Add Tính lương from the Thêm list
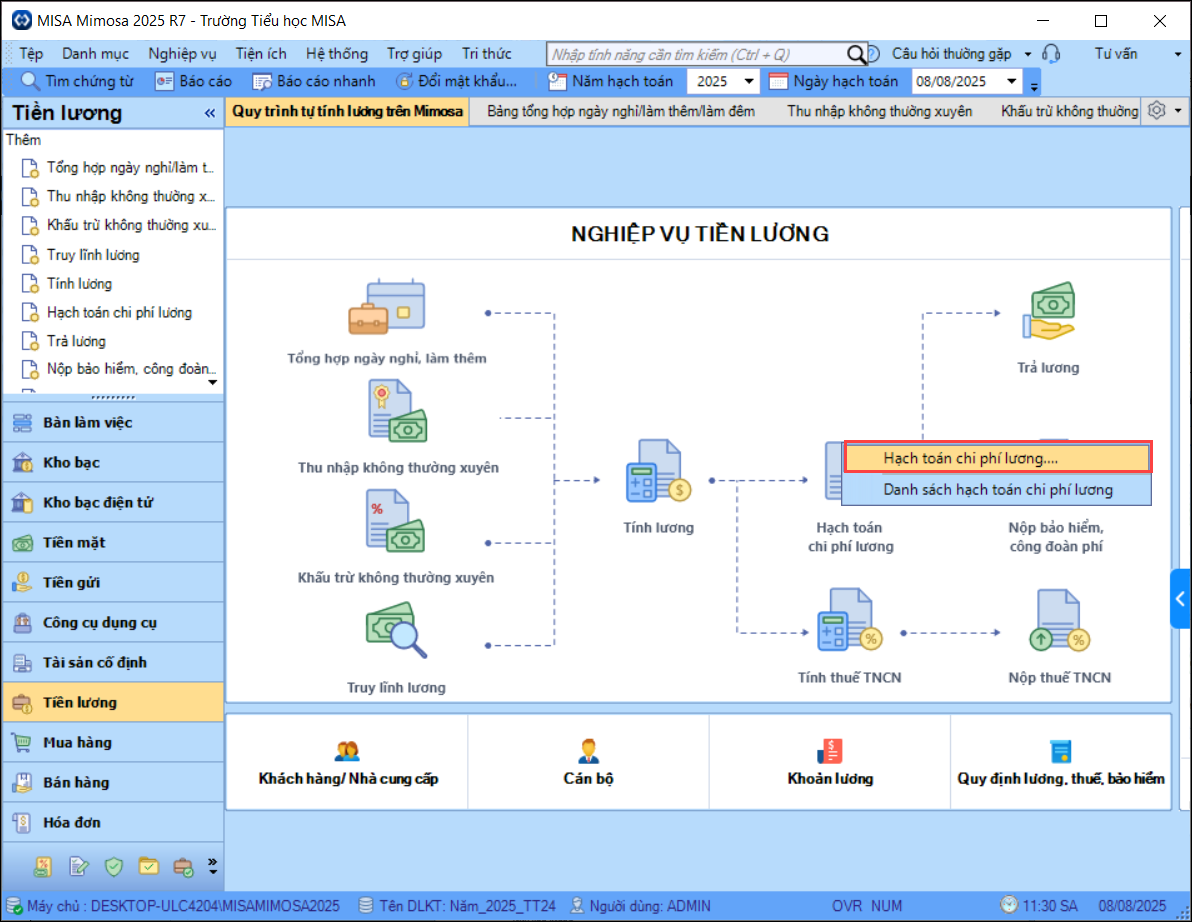 pos(79,284)
